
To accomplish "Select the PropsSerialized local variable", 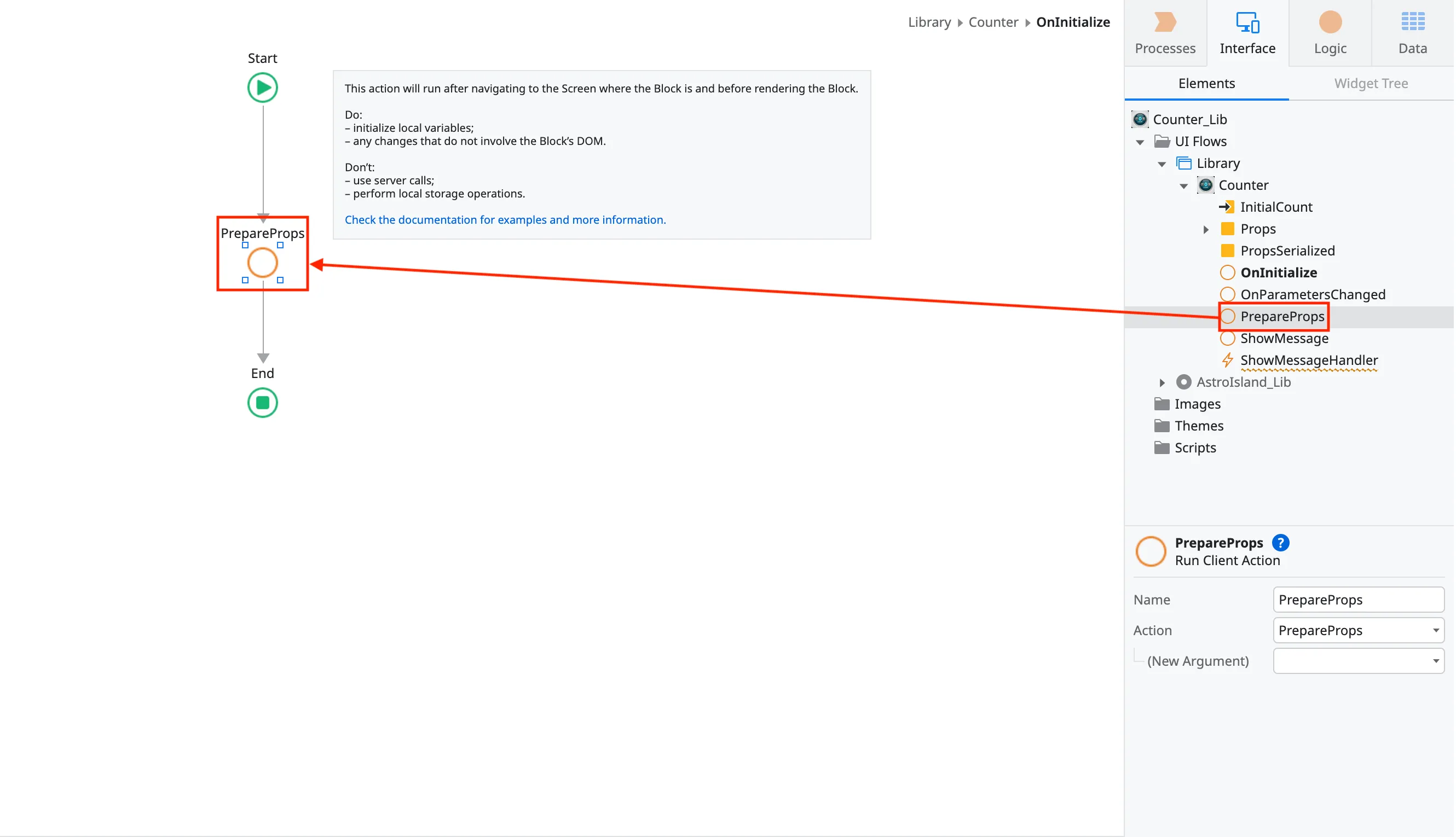I will [1287, 251].
